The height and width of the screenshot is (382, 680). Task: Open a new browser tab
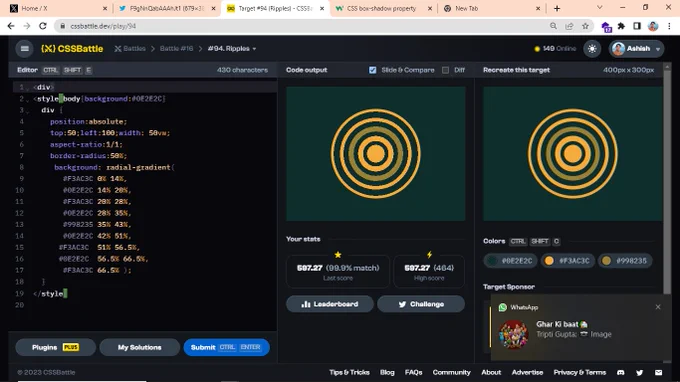click(557, 8)
